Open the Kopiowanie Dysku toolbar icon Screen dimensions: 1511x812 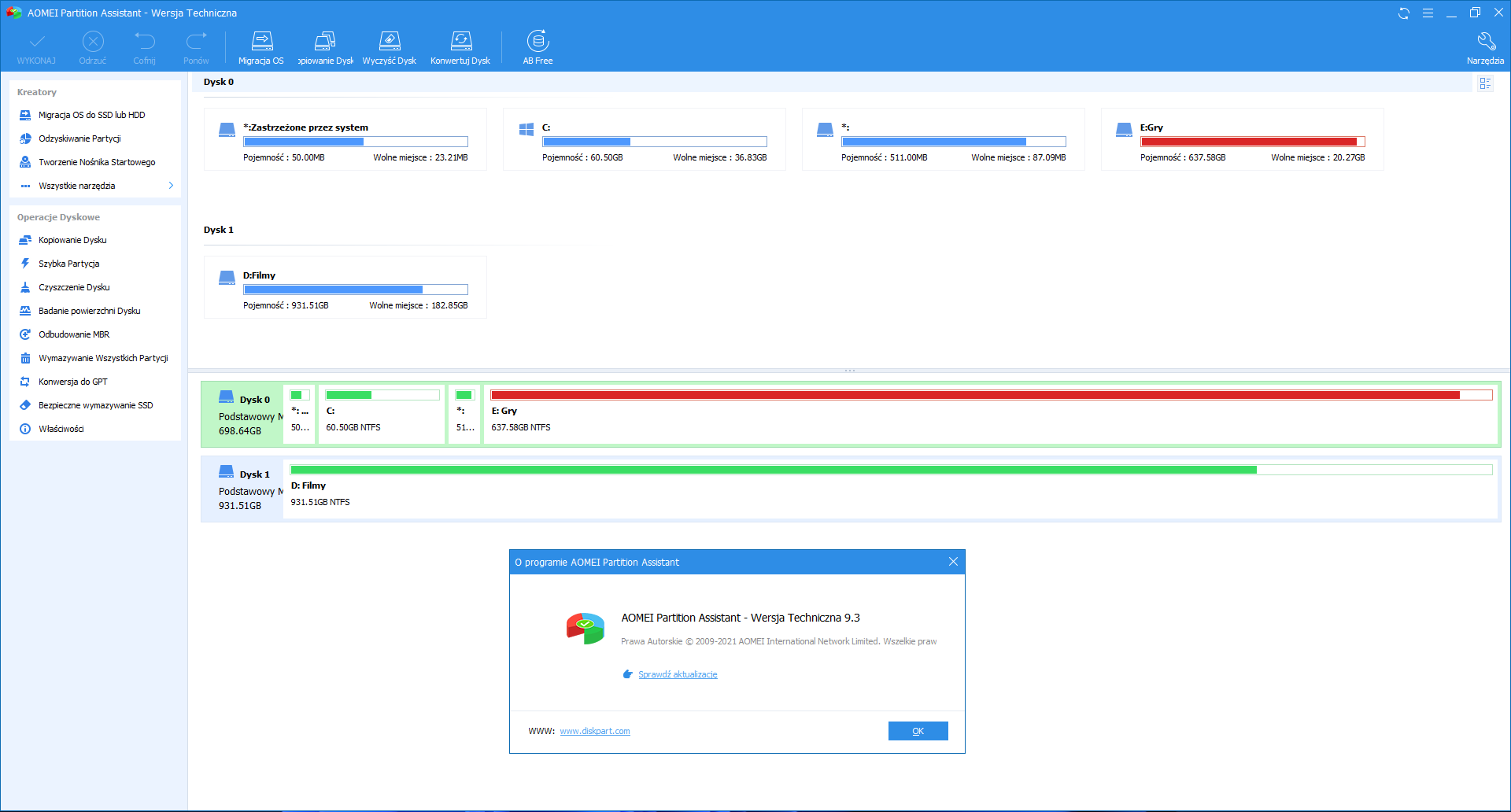pos(325,41)
